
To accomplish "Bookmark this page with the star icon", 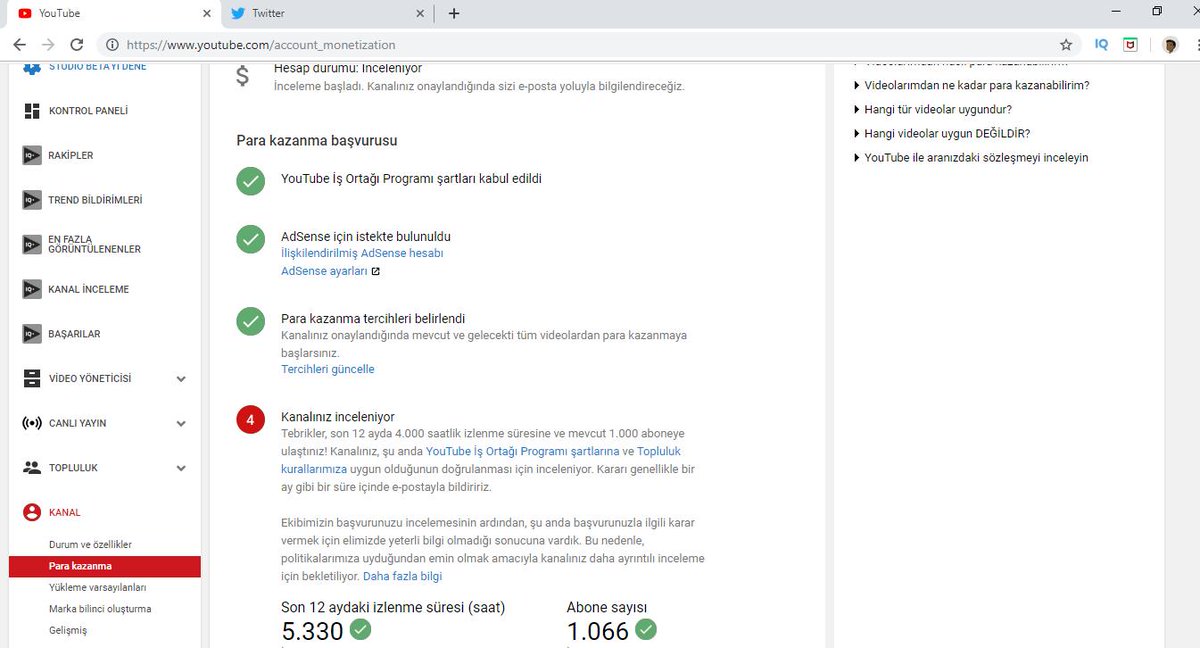I will click(1066, 45).
